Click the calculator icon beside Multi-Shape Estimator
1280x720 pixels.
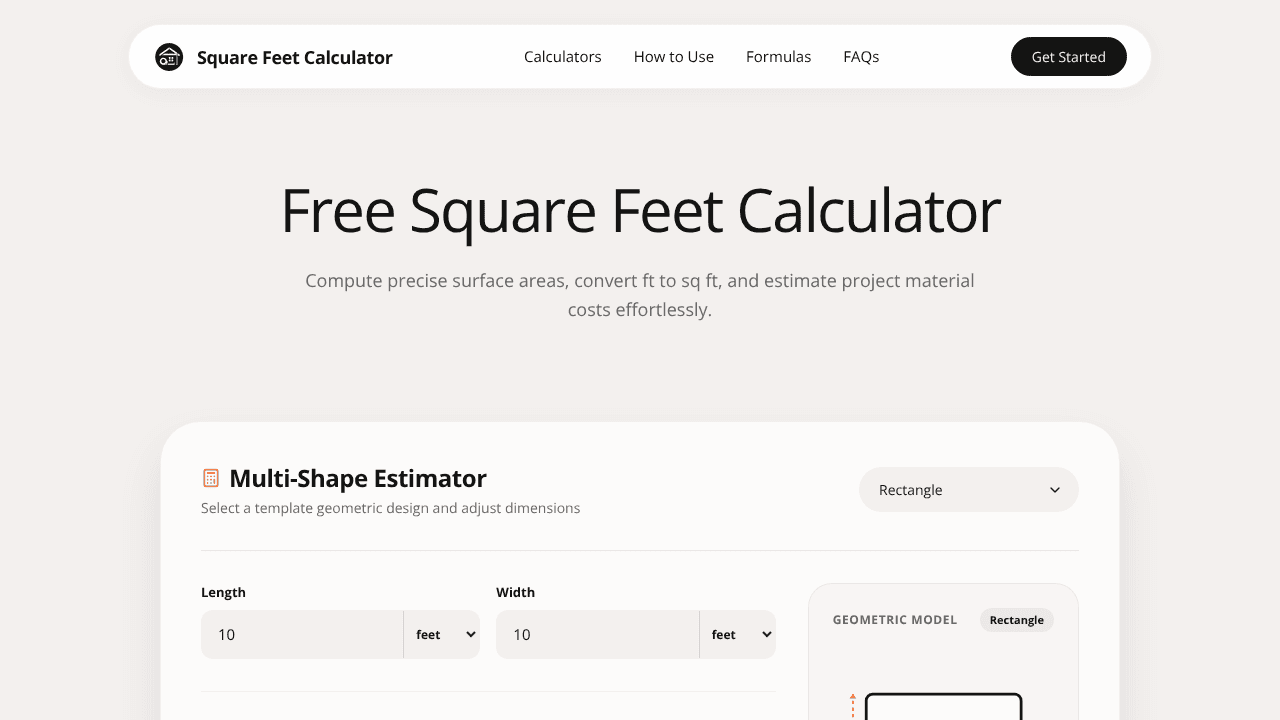click(x=210, y=478)
